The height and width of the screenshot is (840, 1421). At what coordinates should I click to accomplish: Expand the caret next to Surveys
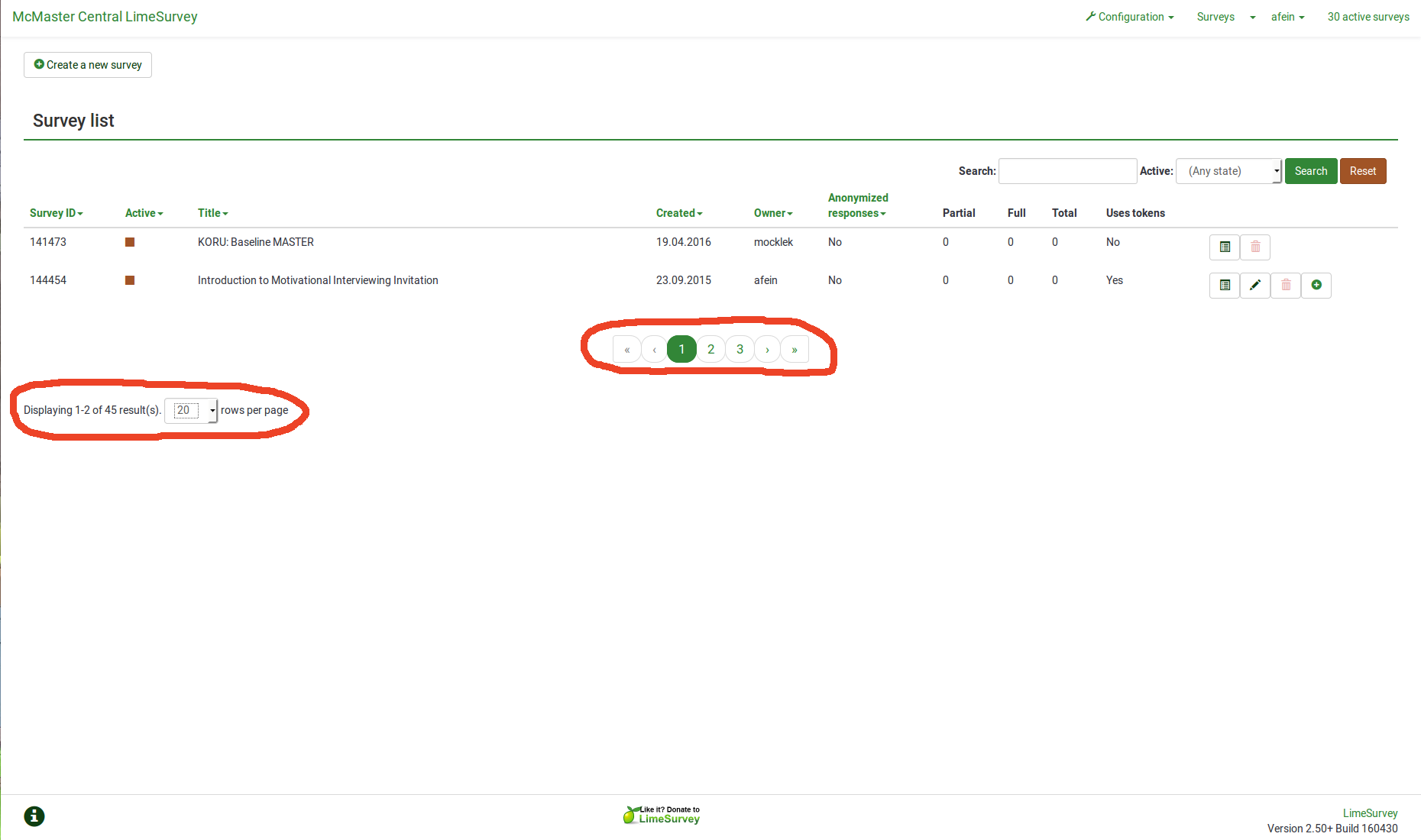click(1253, 18)
